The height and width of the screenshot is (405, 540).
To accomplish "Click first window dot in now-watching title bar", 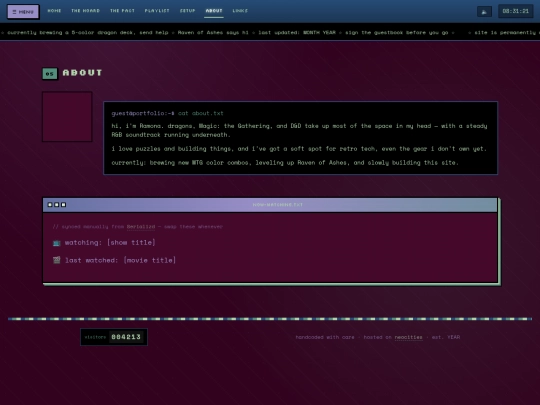I will 50,205.
